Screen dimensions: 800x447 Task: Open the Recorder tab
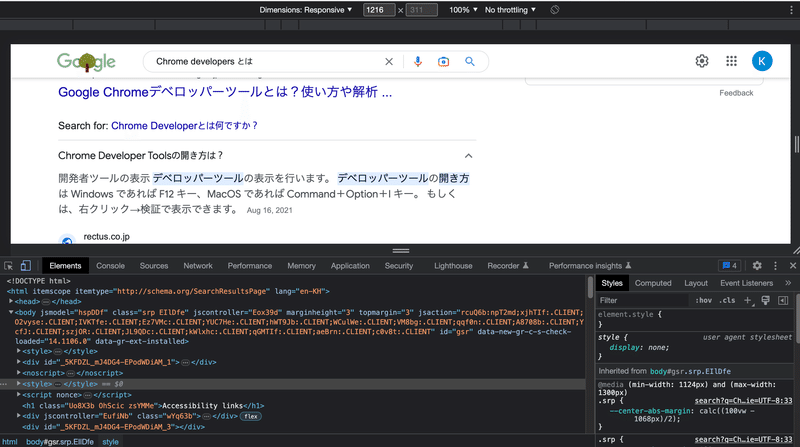pyautogui.click(x=508, y=266)
